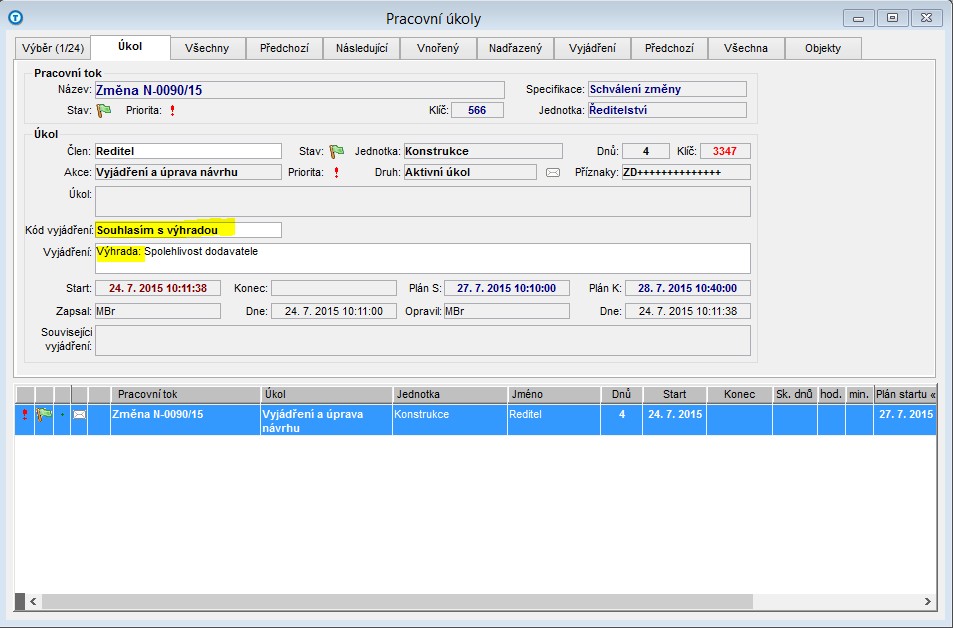Click the Zapsal field showing MBr

158,311
